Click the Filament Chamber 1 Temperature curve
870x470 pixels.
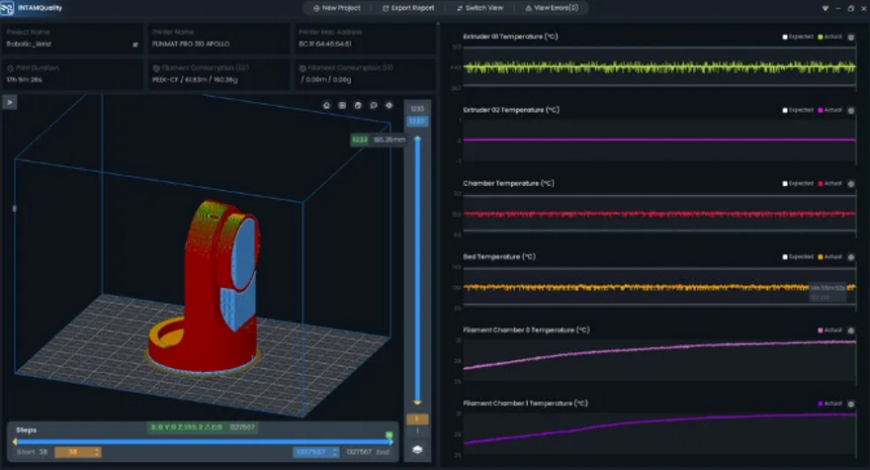tap(659, 421)
